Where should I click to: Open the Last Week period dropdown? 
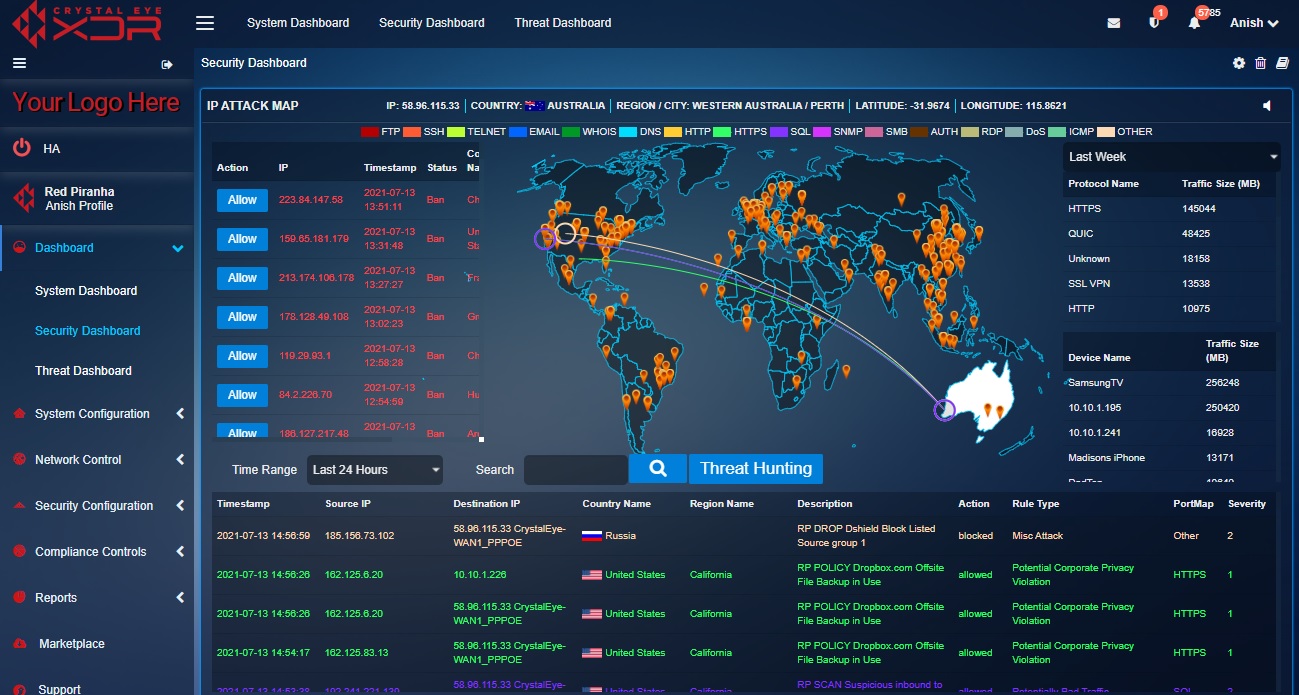(1172, 156)
